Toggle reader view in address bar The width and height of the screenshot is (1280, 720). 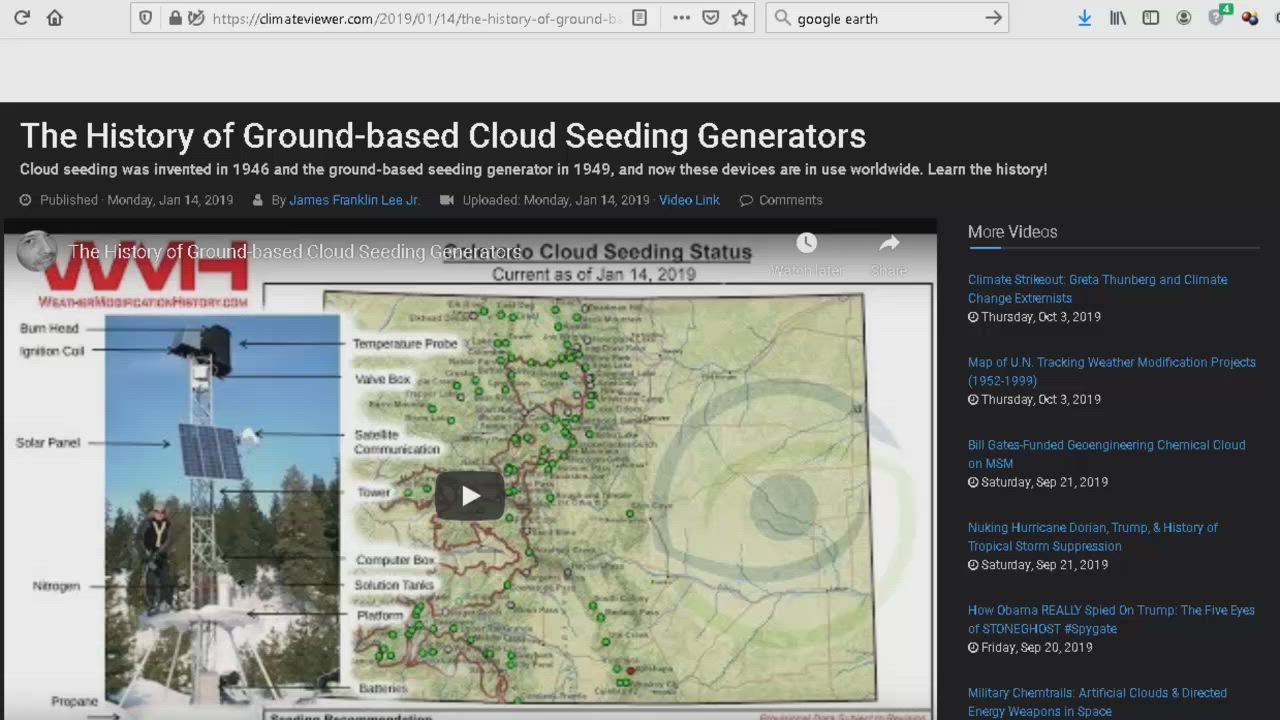640,18
